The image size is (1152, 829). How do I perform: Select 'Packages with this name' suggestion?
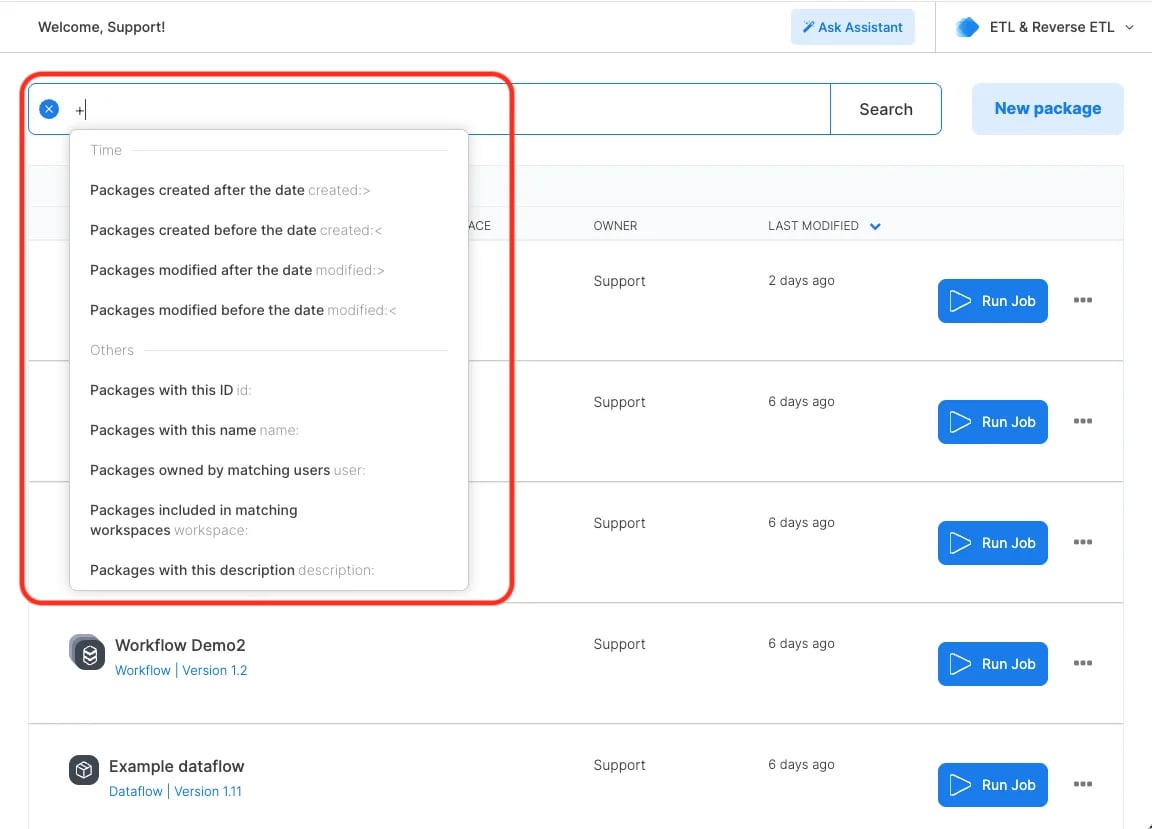click(x=269, y=430)
